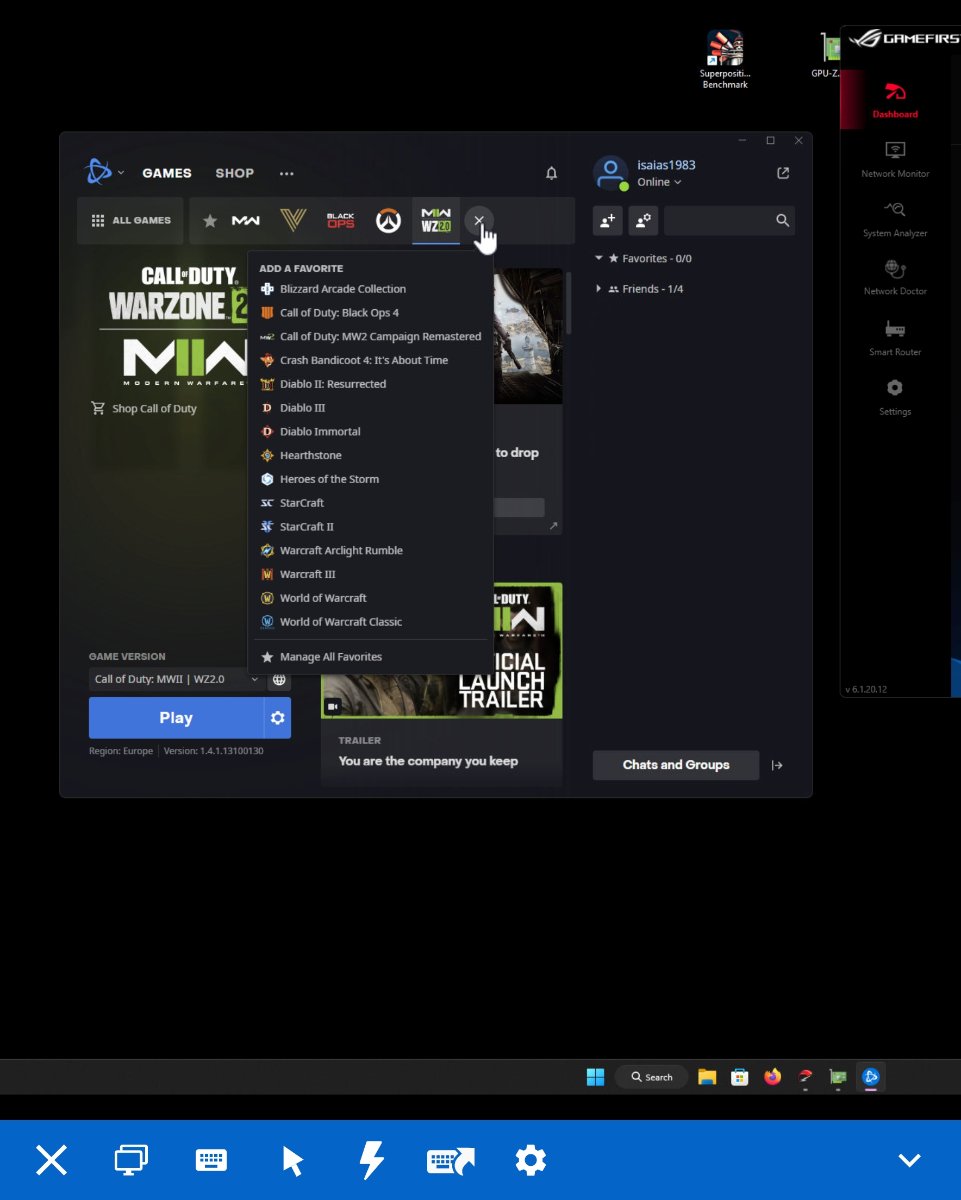Open the official launch trailer thumbnail

pos(442,651)
